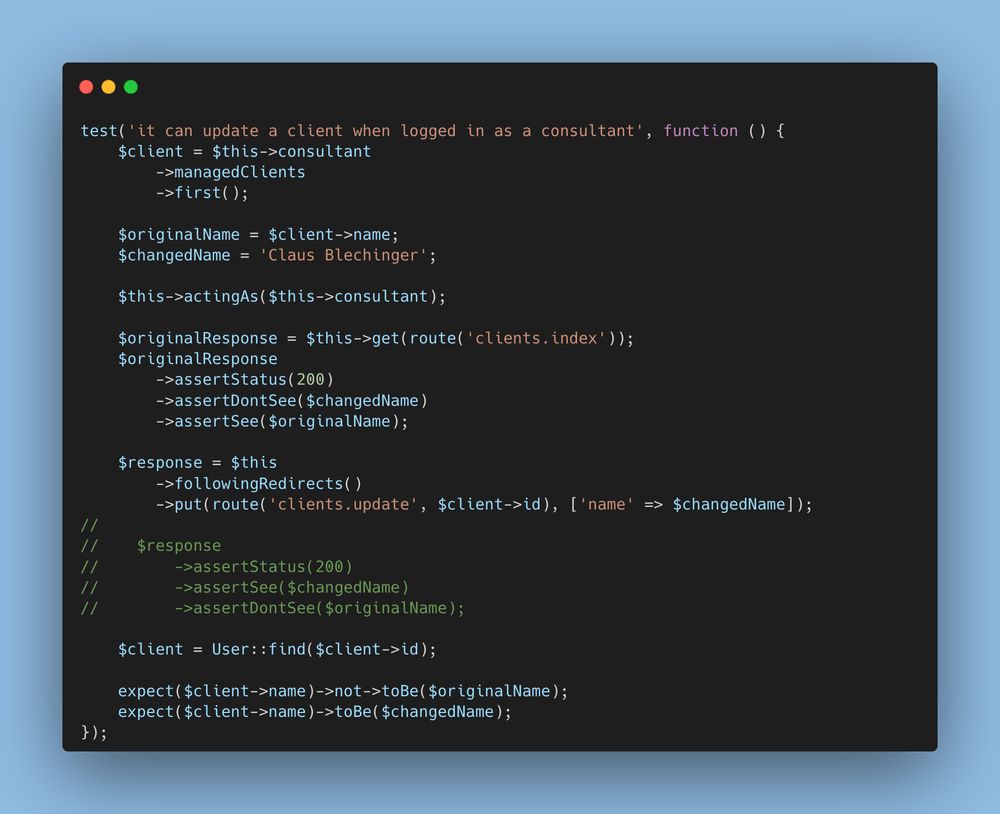Click the ->not->toBe expectation line

(x=342, y=691)
